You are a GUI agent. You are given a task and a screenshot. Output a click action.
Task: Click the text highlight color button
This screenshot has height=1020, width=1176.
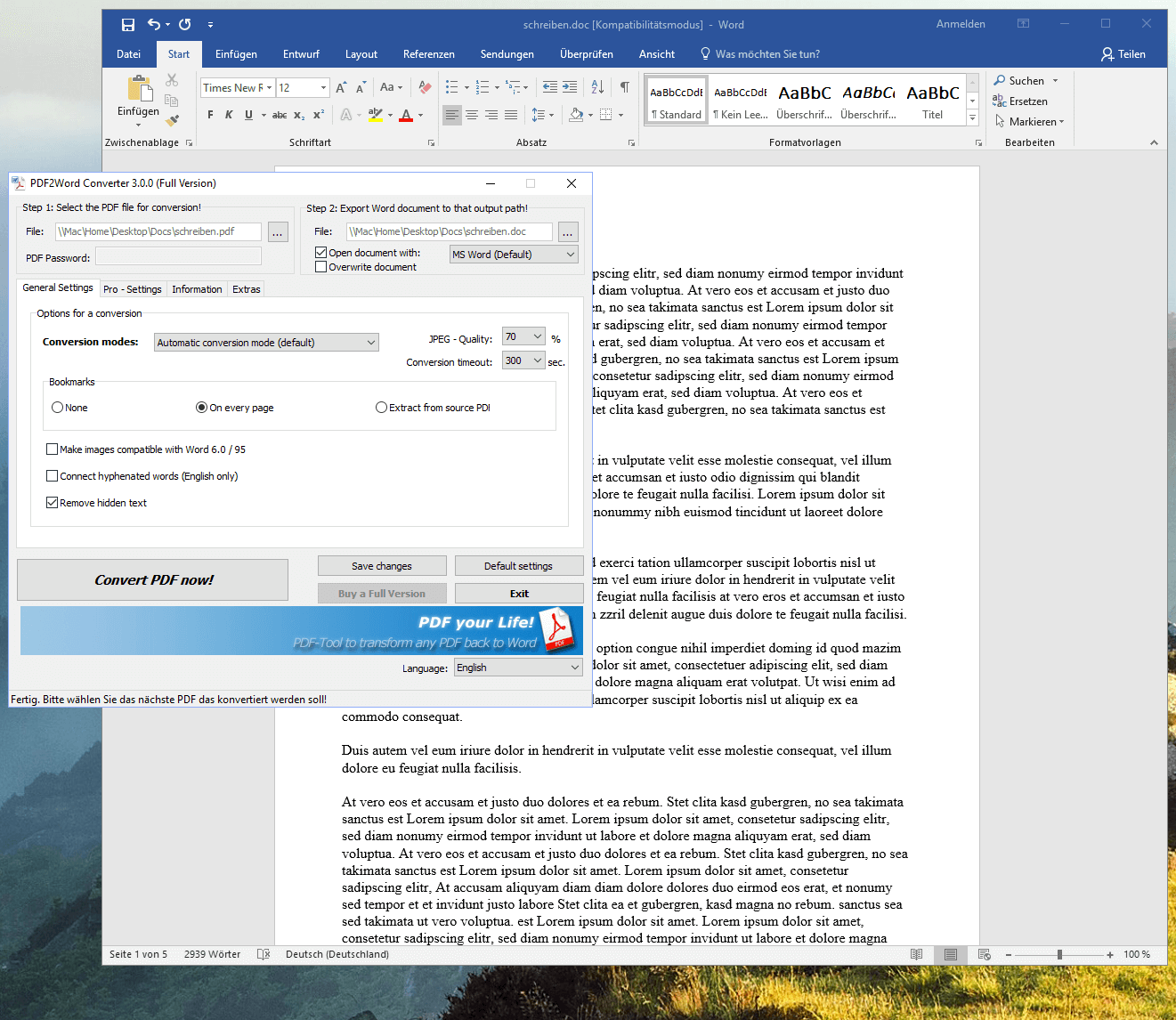(x=375, y=115)
